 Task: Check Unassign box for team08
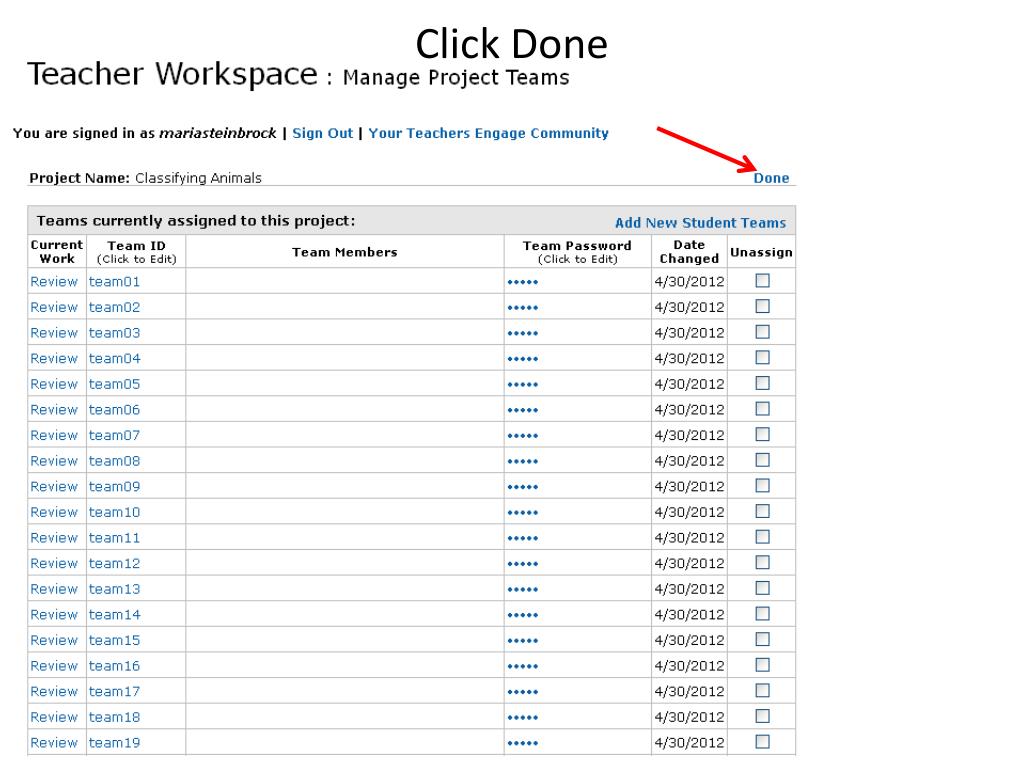(x=762, y=460)
